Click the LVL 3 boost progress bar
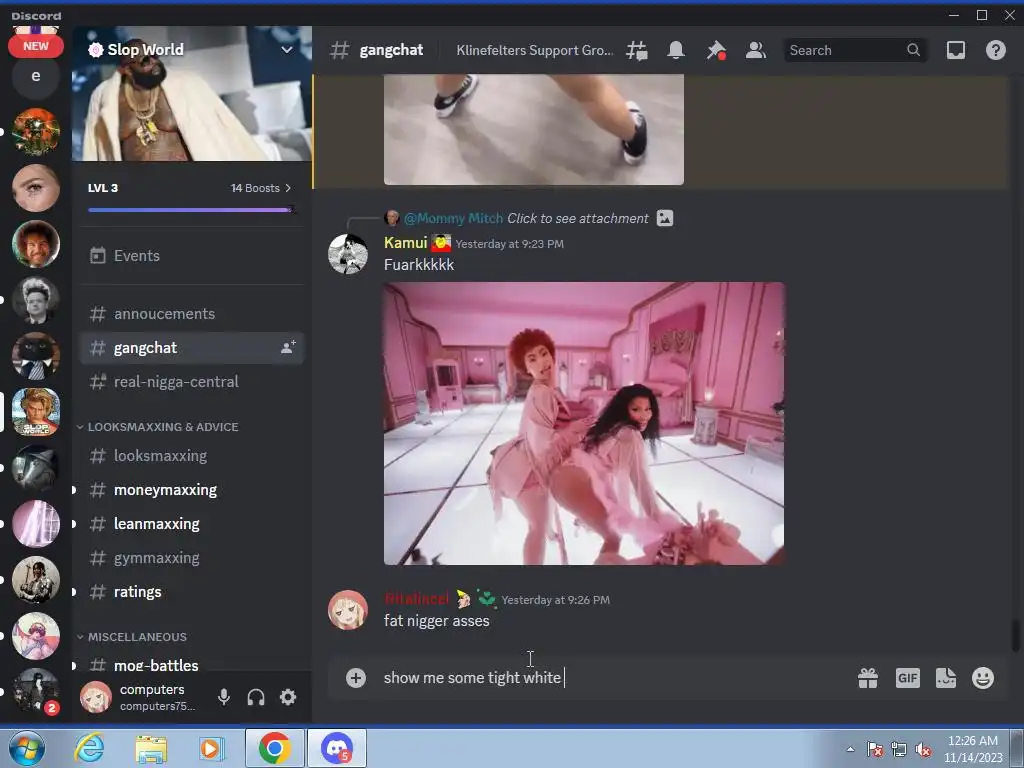The height and width of the screenshot is (768, 1024). tap(191, 210)
